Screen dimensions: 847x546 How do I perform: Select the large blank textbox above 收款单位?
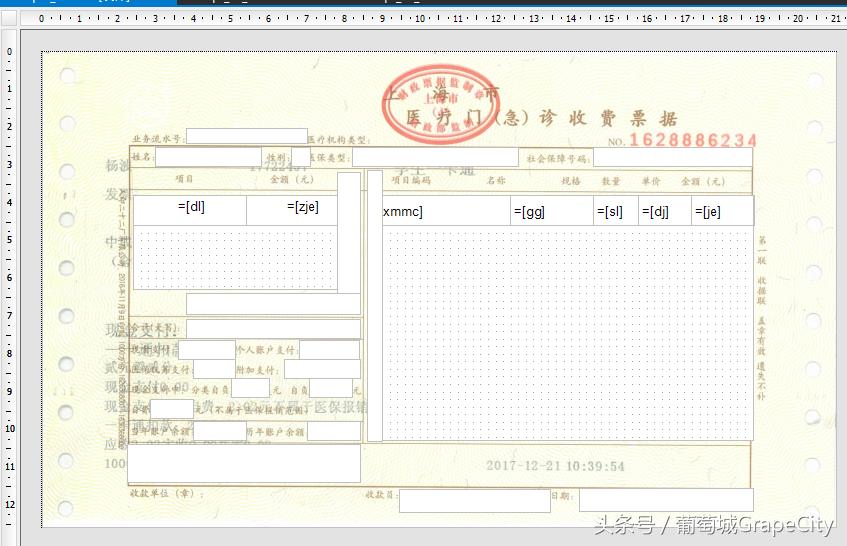coord(244,463)
